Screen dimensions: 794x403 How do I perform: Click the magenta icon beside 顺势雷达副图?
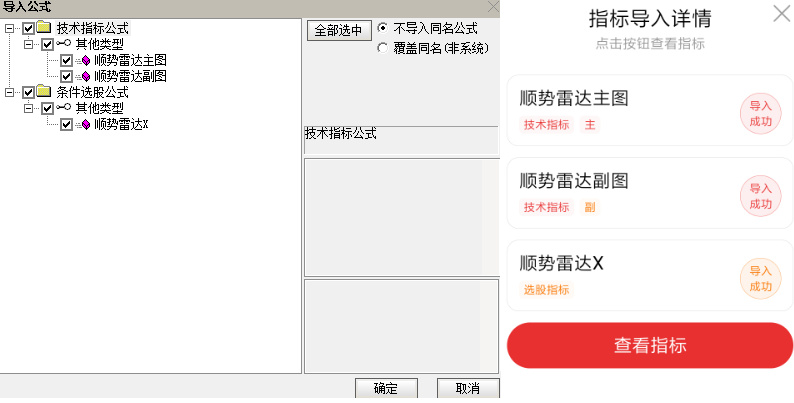pyautogui.click(x=85, y=76)
